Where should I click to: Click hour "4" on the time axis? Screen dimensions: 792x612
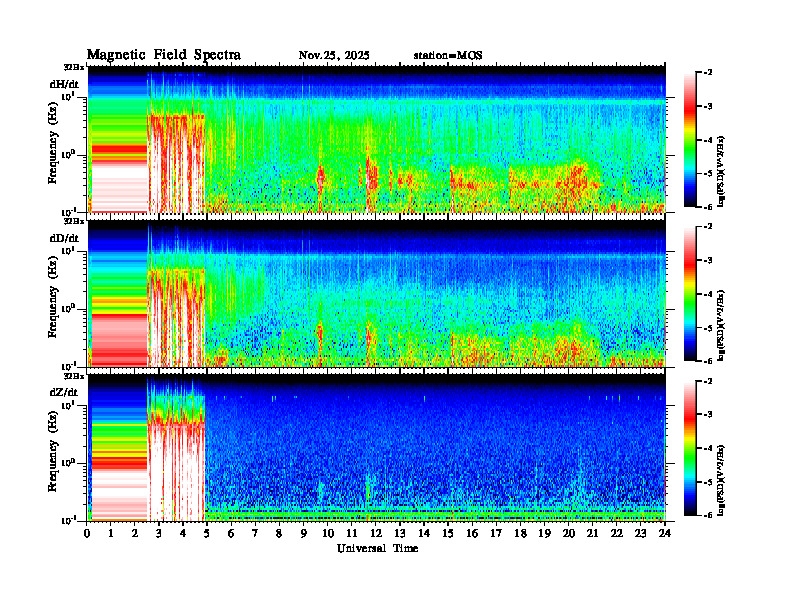(183, 533)
